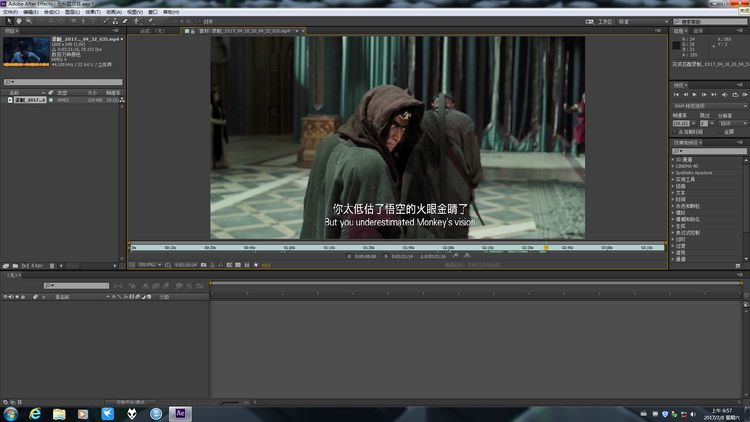Screen dimensions: 750x422
Task: Switch to the Audio tab beside Info
Action: [x=698, y=31]
